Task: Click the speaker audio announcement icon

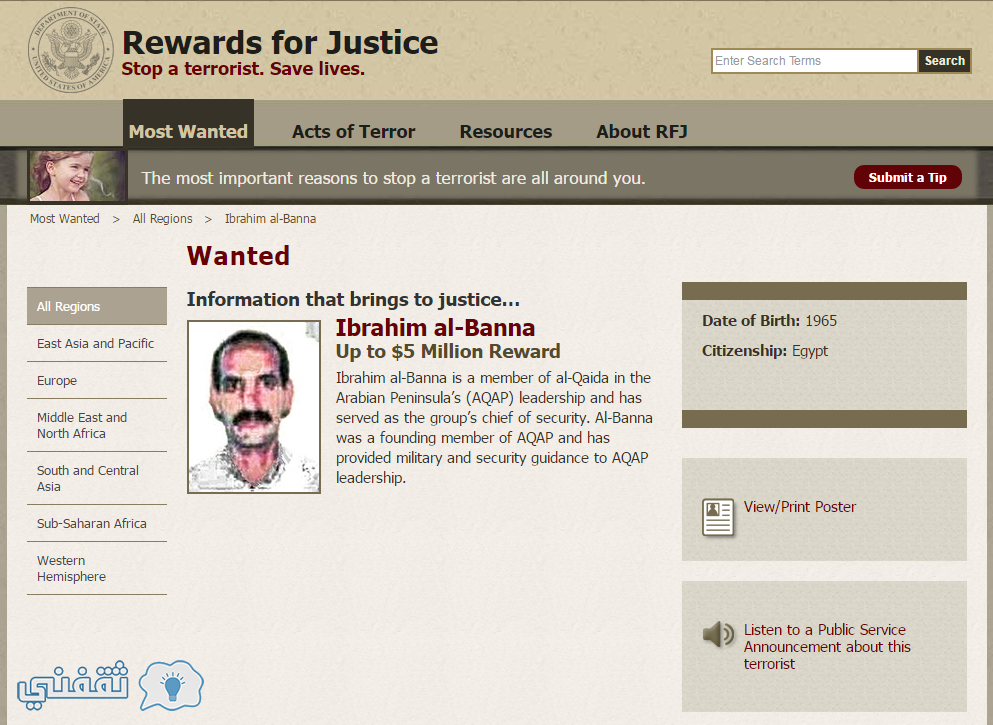Action: pyautogui.click(x=719, y=634)
